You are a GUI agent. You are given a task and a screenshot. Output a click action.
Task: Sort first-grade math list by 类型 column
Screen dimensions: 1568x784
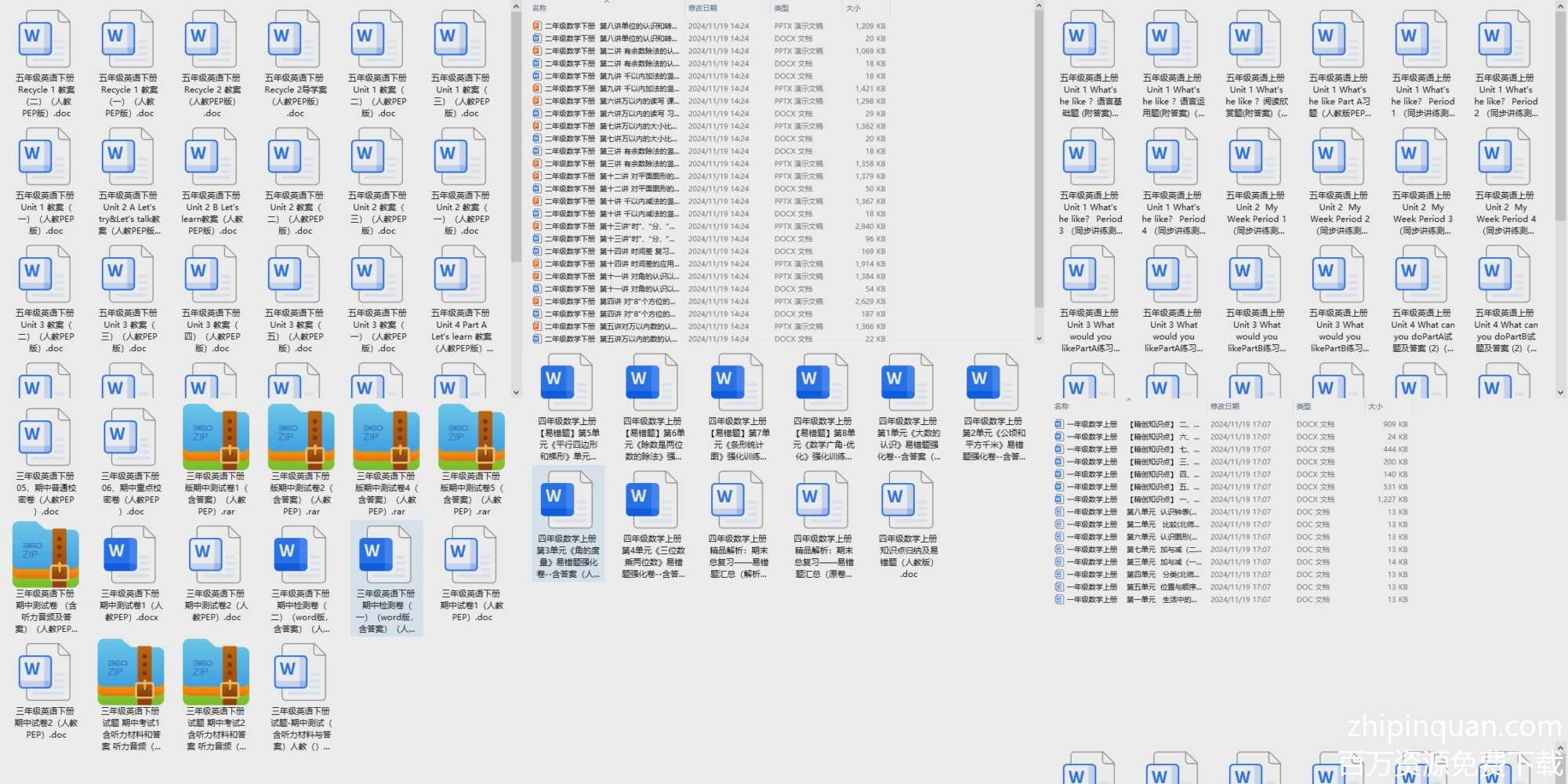[1304, 406]
